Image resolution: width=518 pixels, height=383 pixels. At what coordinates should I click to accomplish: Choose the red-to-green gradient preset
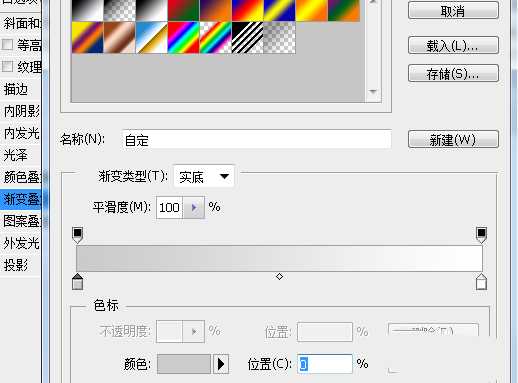(183, 10)
